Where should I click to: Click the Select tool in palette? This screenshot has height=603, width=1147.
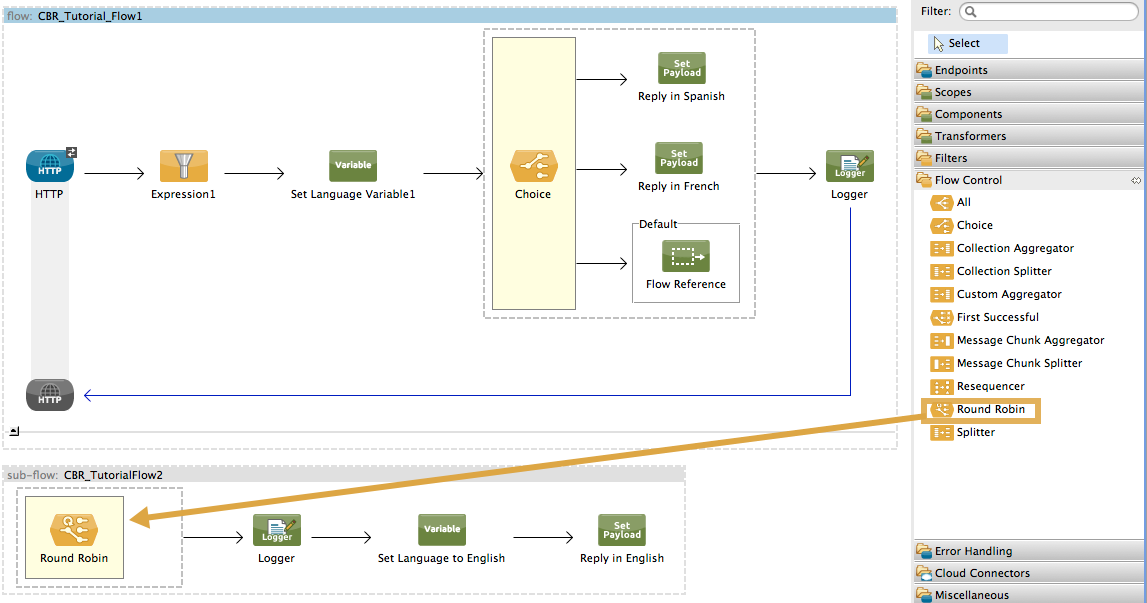(x=964, y=43)
